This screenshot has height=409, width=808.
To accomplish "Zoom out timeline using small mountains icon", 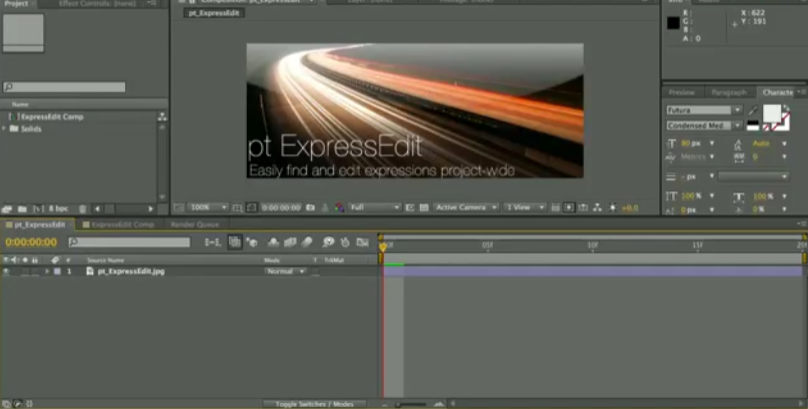I will pyautogui.click(x=385, y=404).
